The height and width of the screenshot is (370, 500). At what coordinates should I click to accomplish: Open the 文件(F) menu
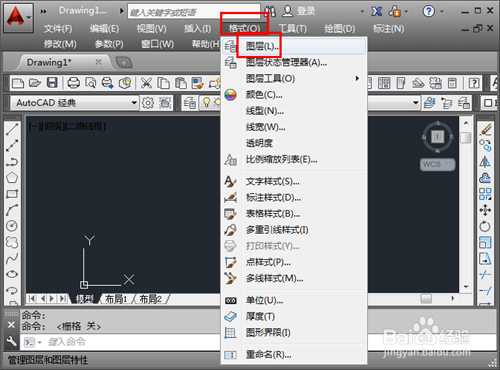point(58,29)
